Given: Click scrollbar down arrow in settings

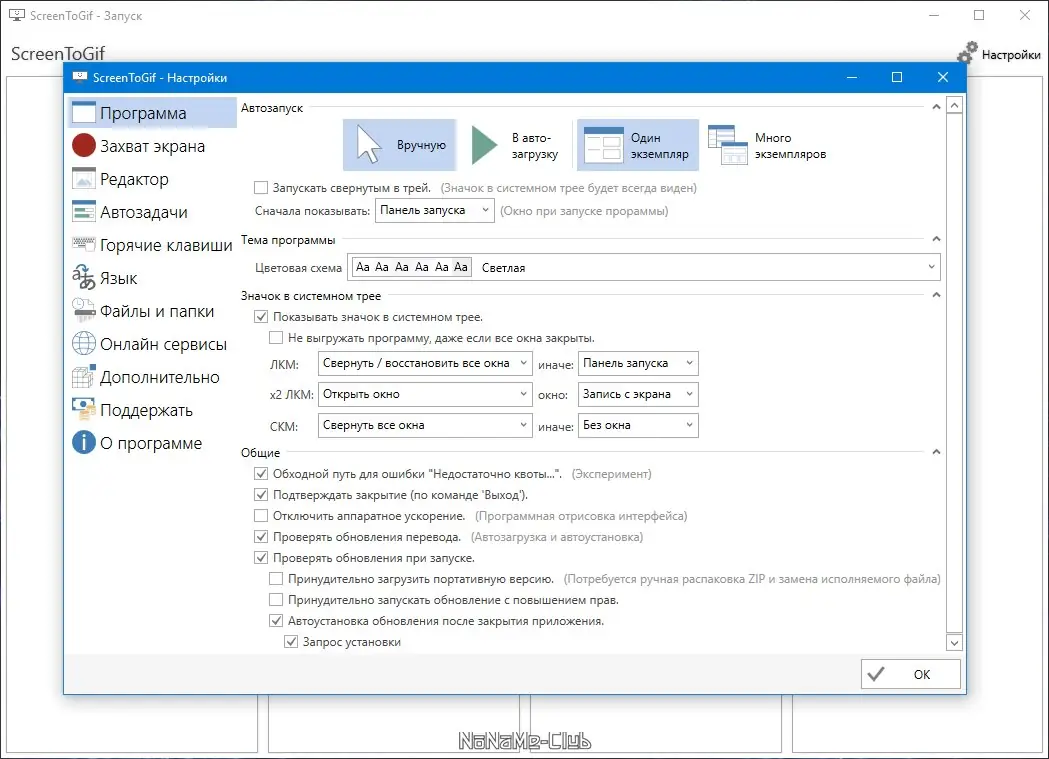Looking at the screenshot, I should pyautogui.click(x=955, y=643).
